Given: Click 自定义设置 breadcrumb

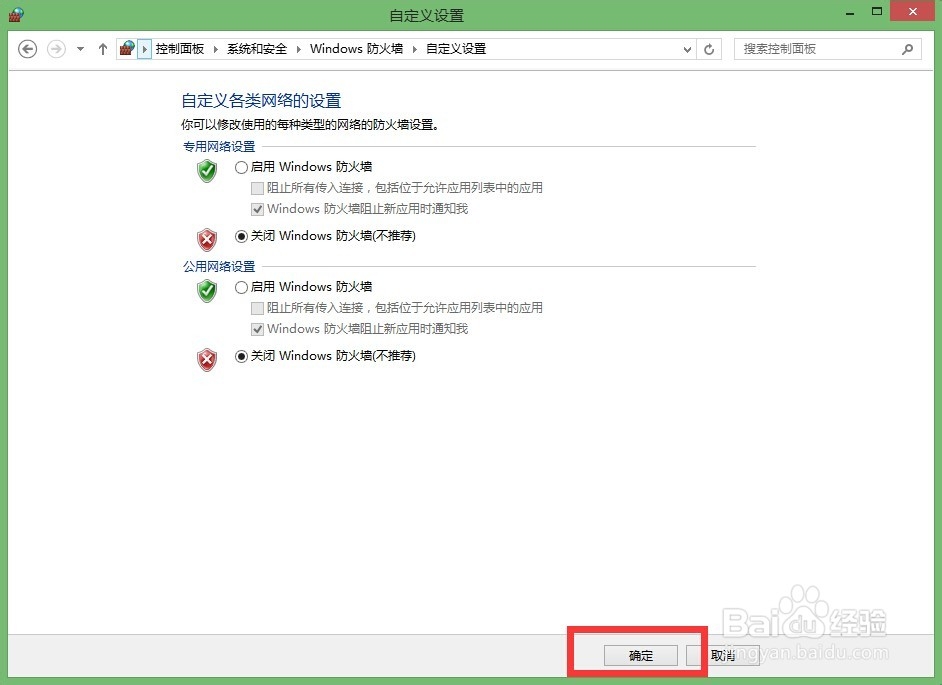Looking at the screenshot, I should pos(456,49).
